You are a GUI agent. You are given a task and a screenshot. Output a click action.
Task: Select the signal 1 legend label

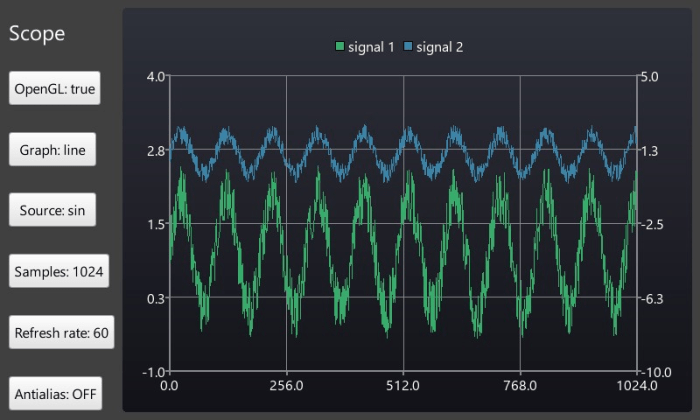(x=370, y=47)
